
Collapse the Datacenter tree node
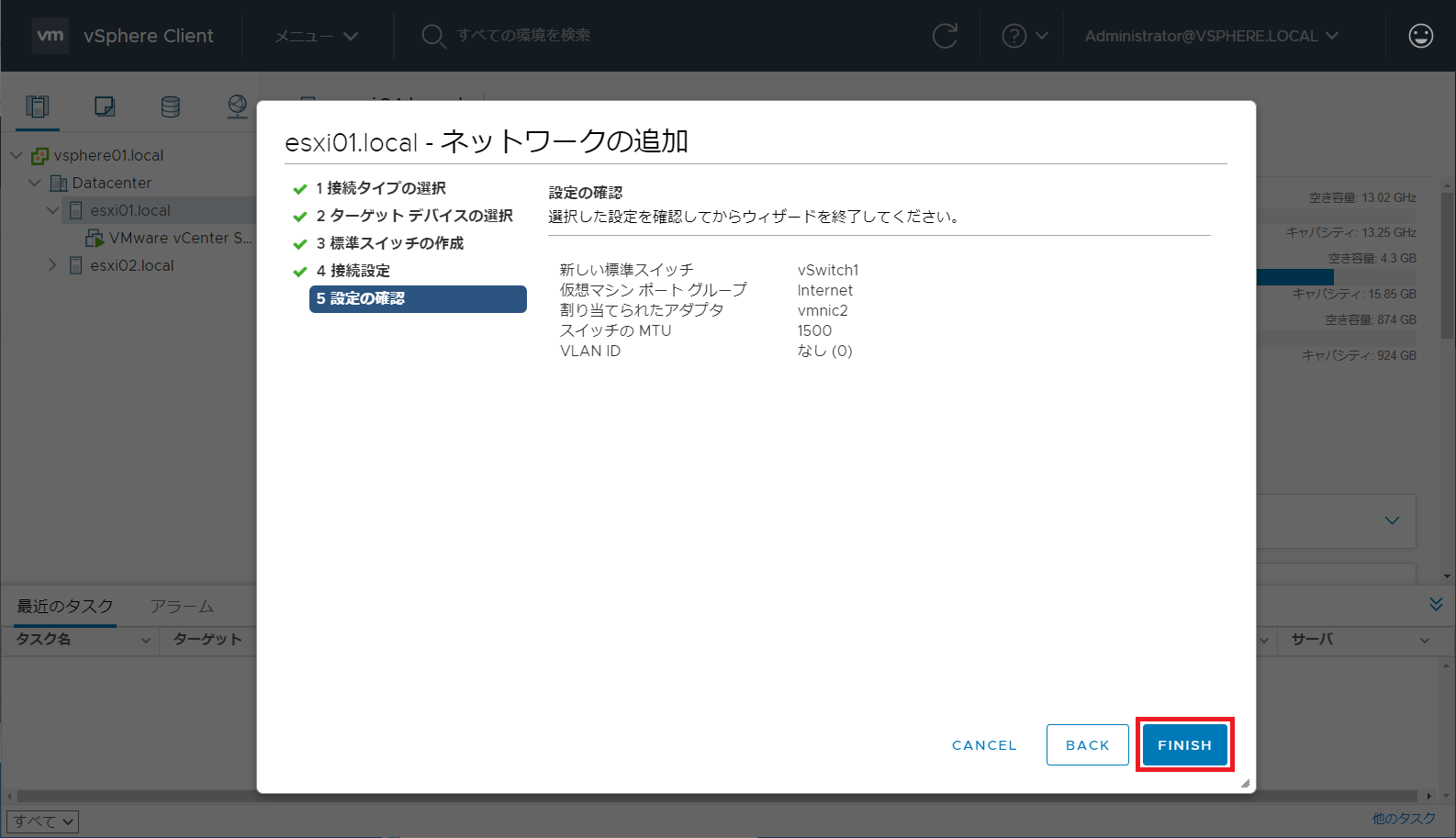point(34,183)
